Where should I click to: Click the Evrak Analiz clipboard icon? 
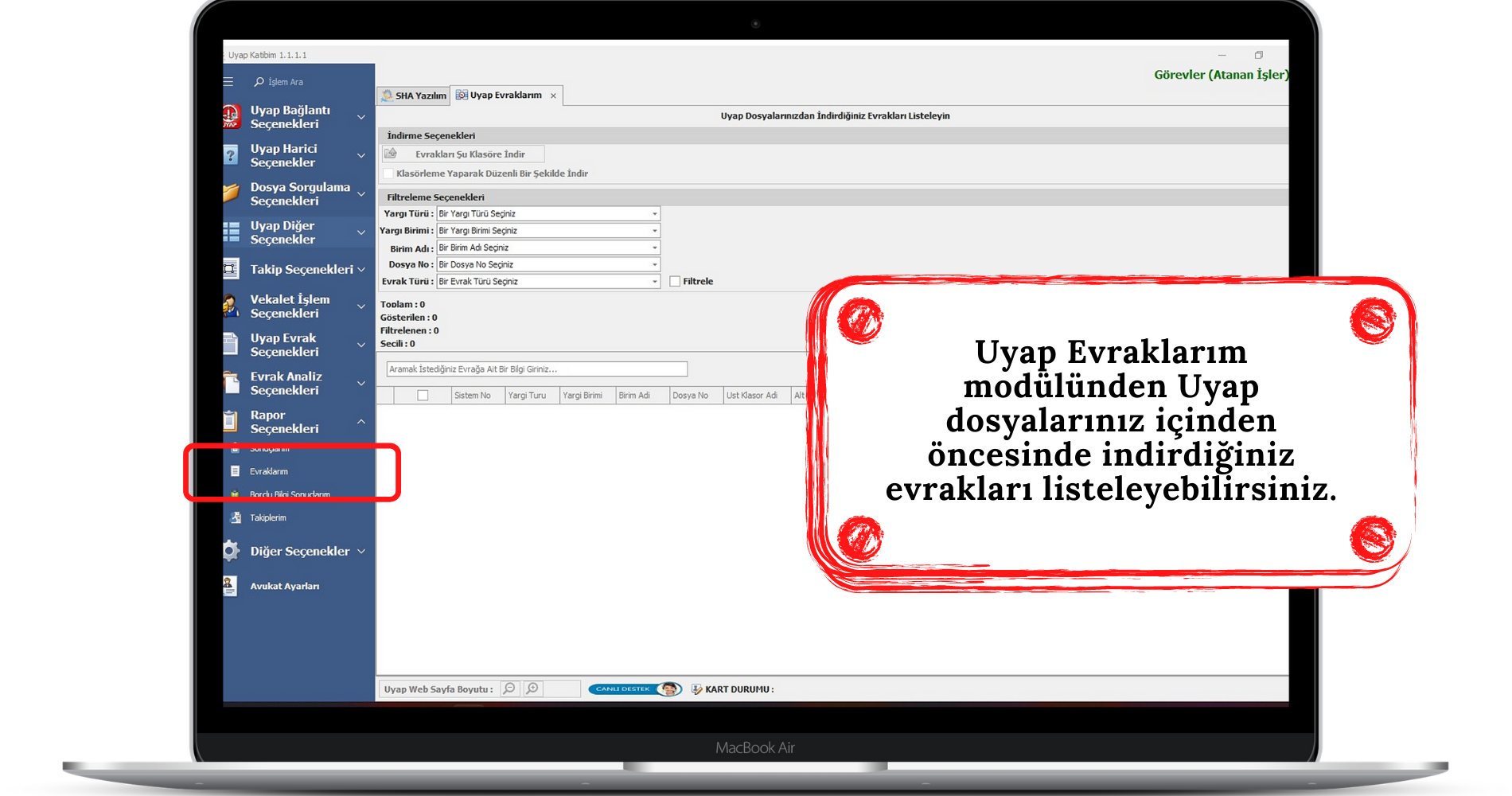(231, 383)
